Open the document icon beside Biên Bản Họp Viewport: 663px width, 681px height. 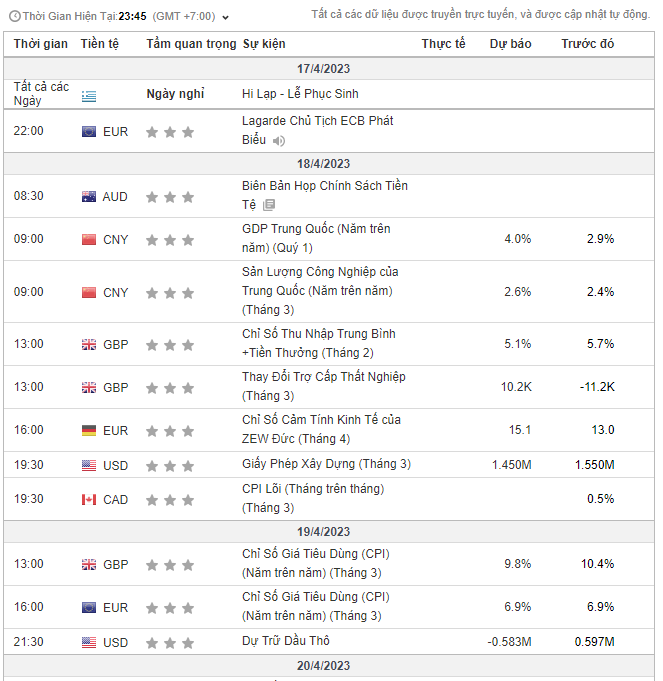[268, 205]
